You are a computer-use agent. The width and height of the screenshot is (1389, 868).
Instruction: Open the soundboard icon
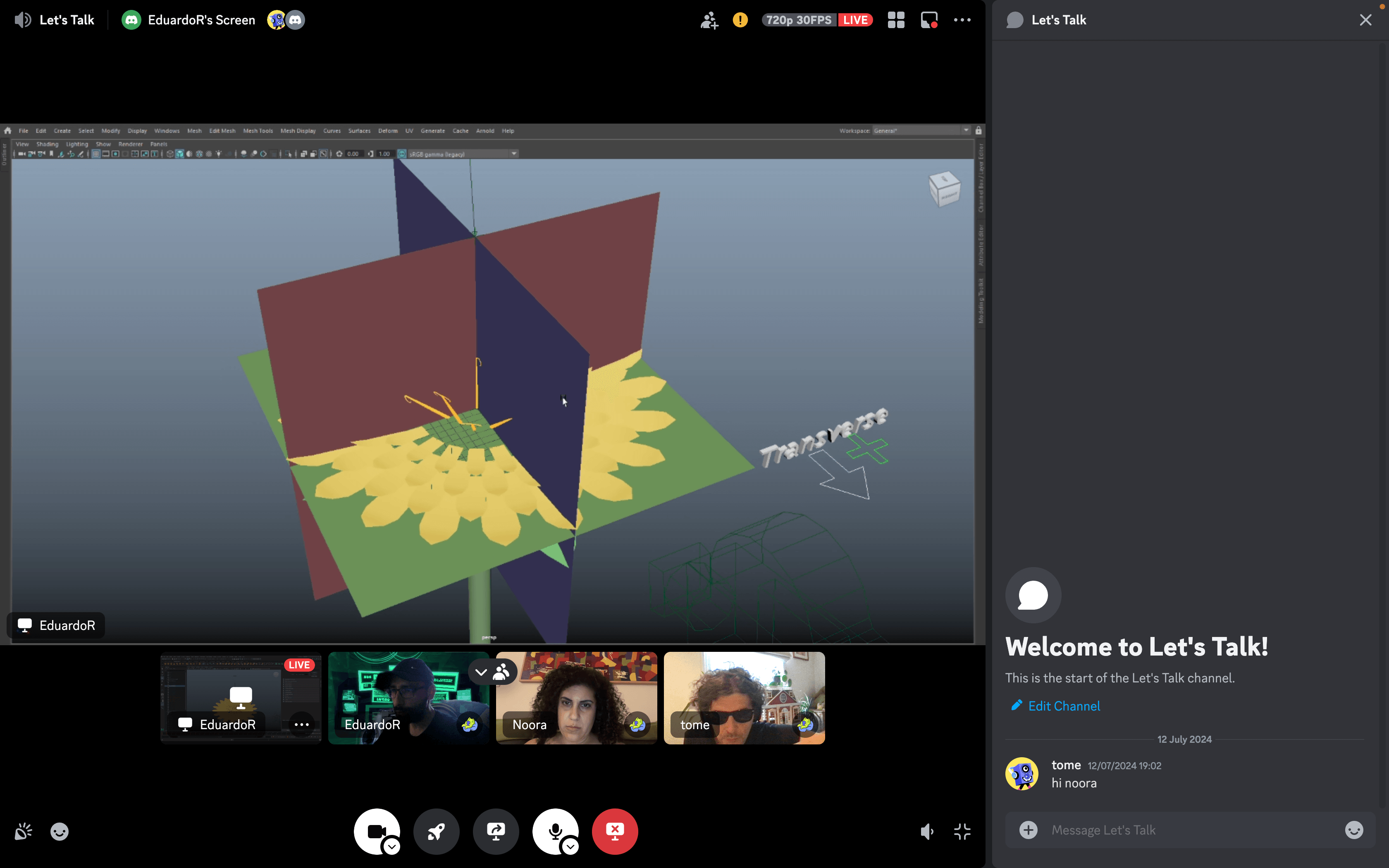(x=24, y=831)
